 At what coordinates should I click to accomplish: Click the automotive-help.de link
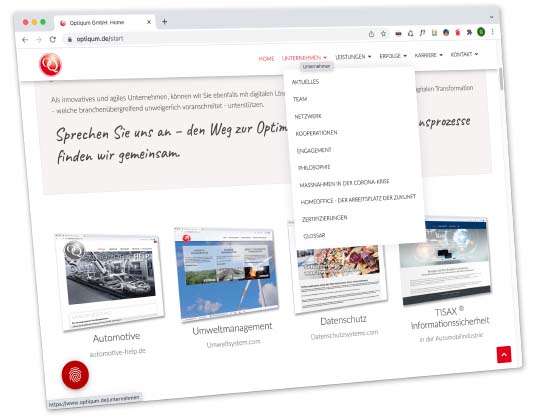(118, 352)
